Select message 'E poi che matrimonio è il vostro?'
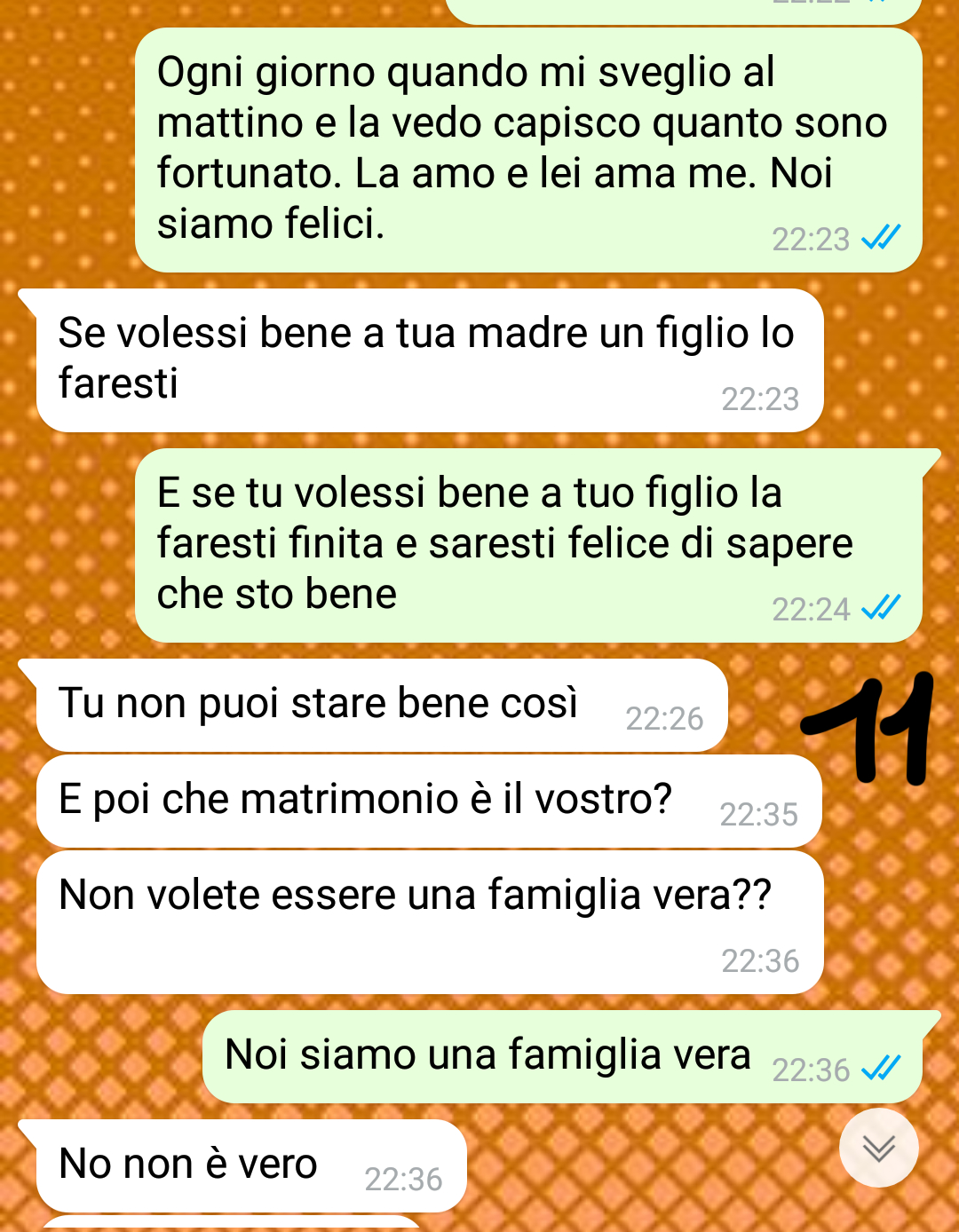959x1232 pixels. coord(429,802)
